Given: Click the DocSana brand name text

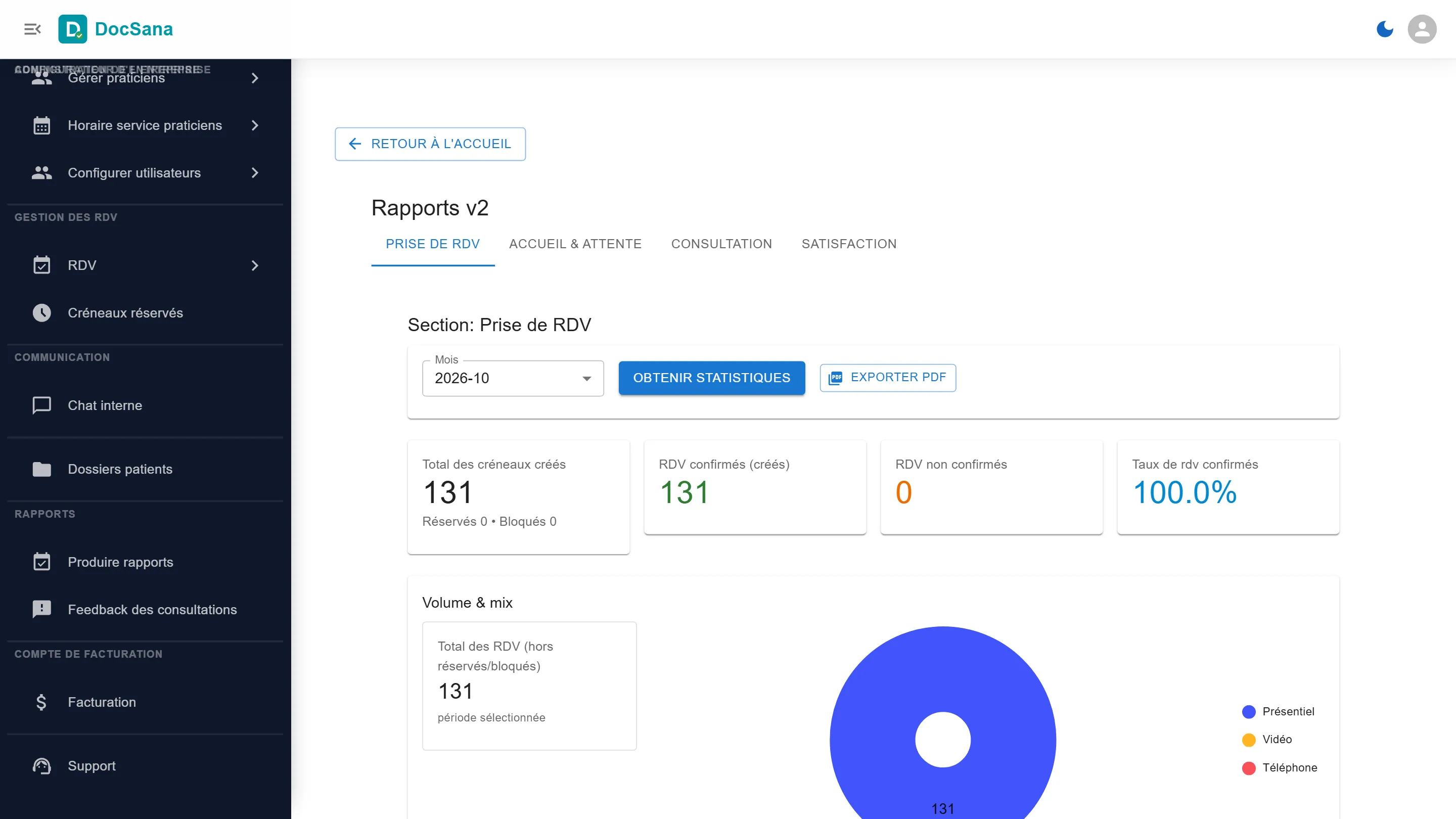Looking at the screenshot, I should (x=133, y=29).
